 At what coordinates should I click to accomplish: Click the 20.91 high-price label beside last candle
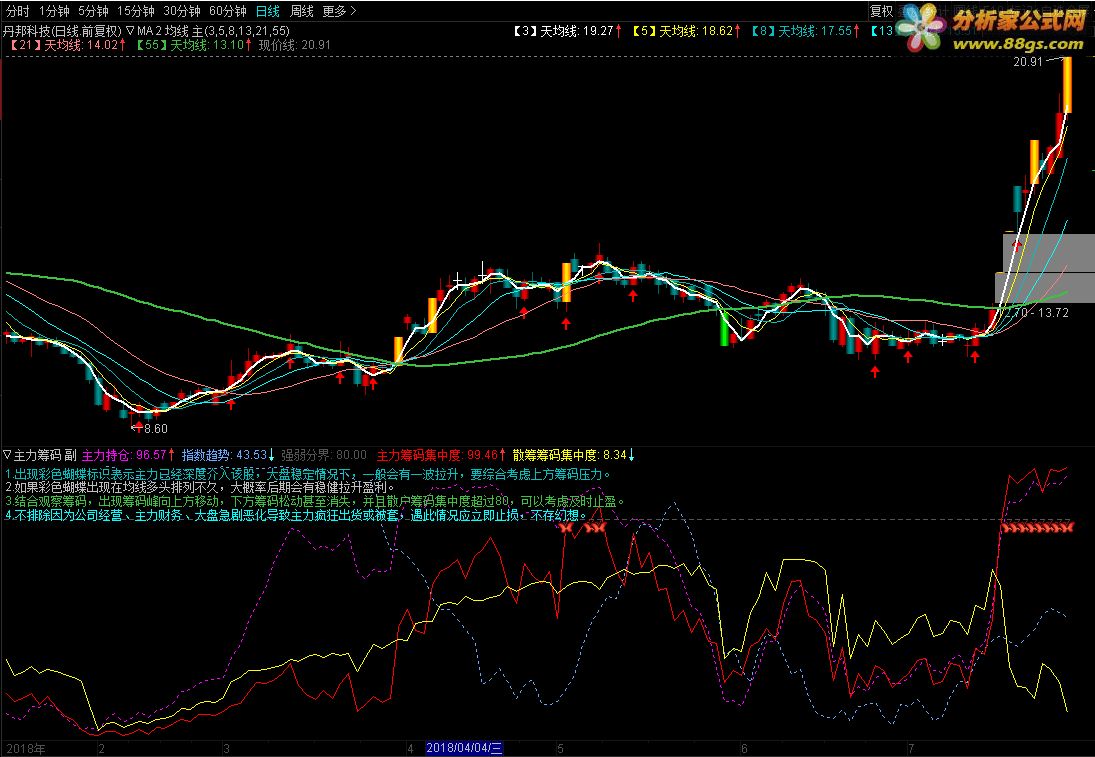click(1028, 62)
